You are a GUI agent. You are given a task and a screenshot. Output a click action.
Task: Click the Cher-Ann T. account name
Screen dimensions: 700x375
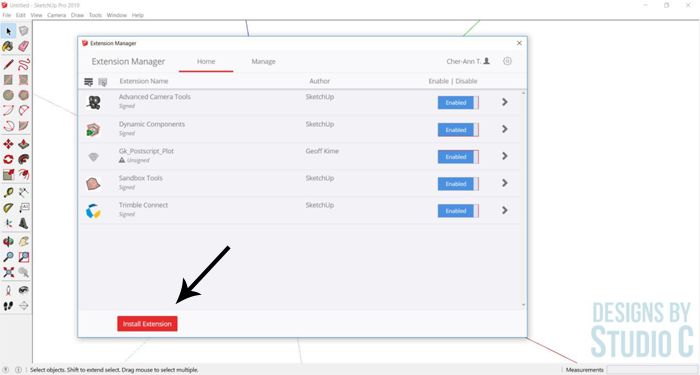(464, 61)
